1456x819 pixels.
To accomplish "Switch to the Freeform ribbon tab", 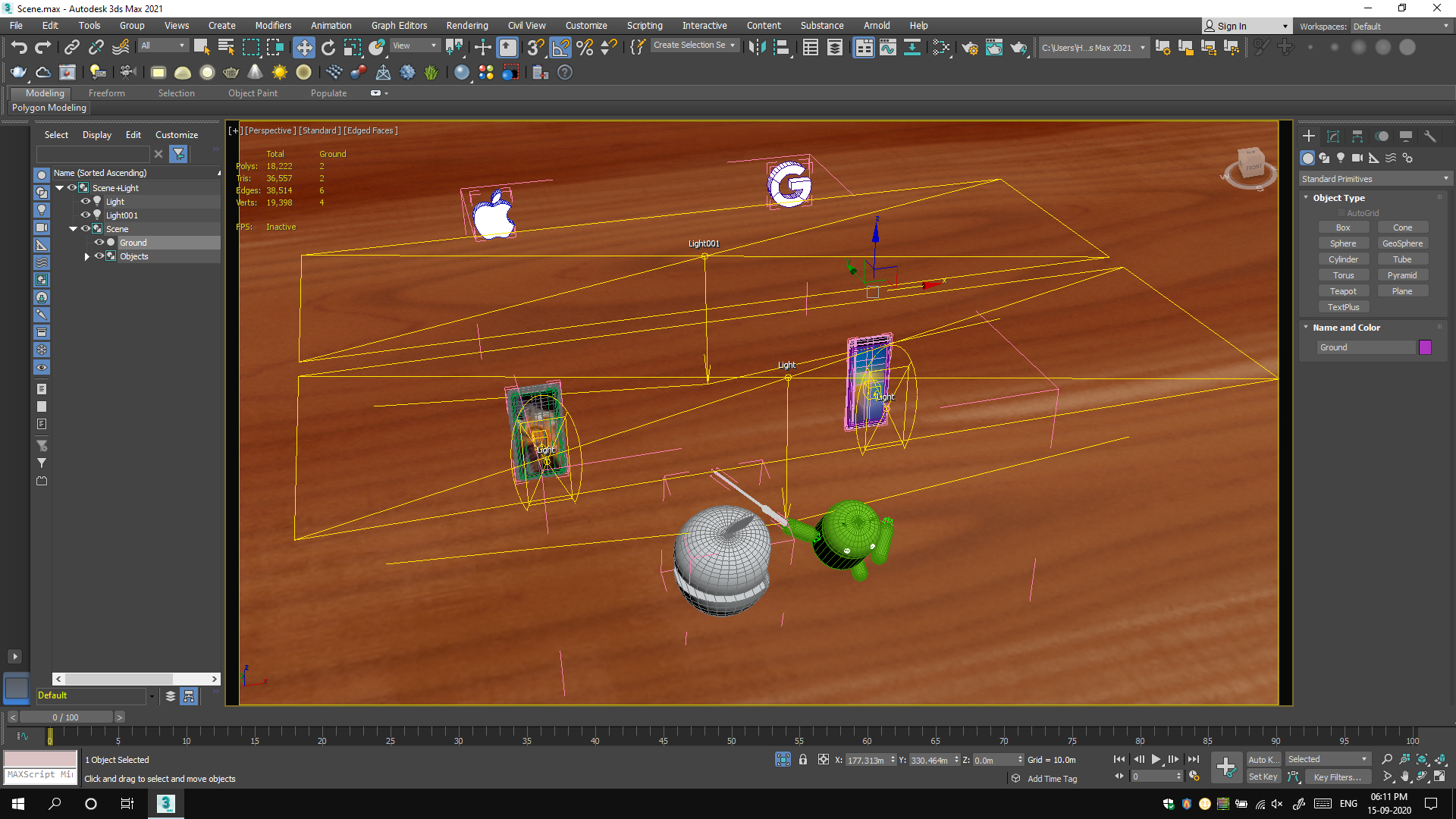I will click(107, 93).
